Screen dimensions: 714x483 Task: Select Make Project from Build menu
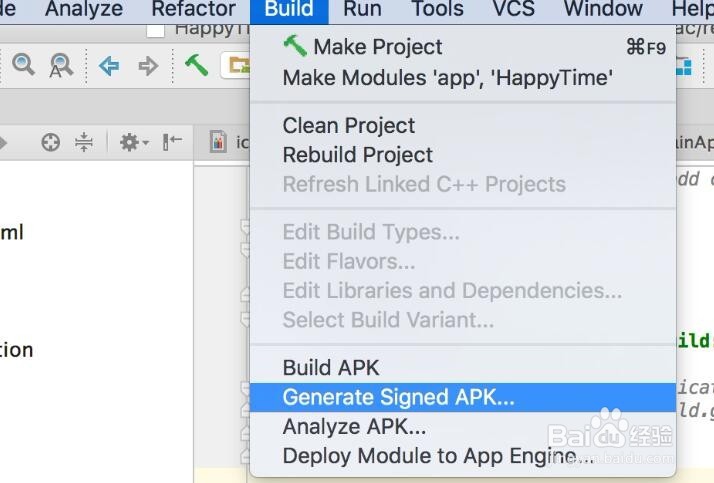tap(463, 47)
